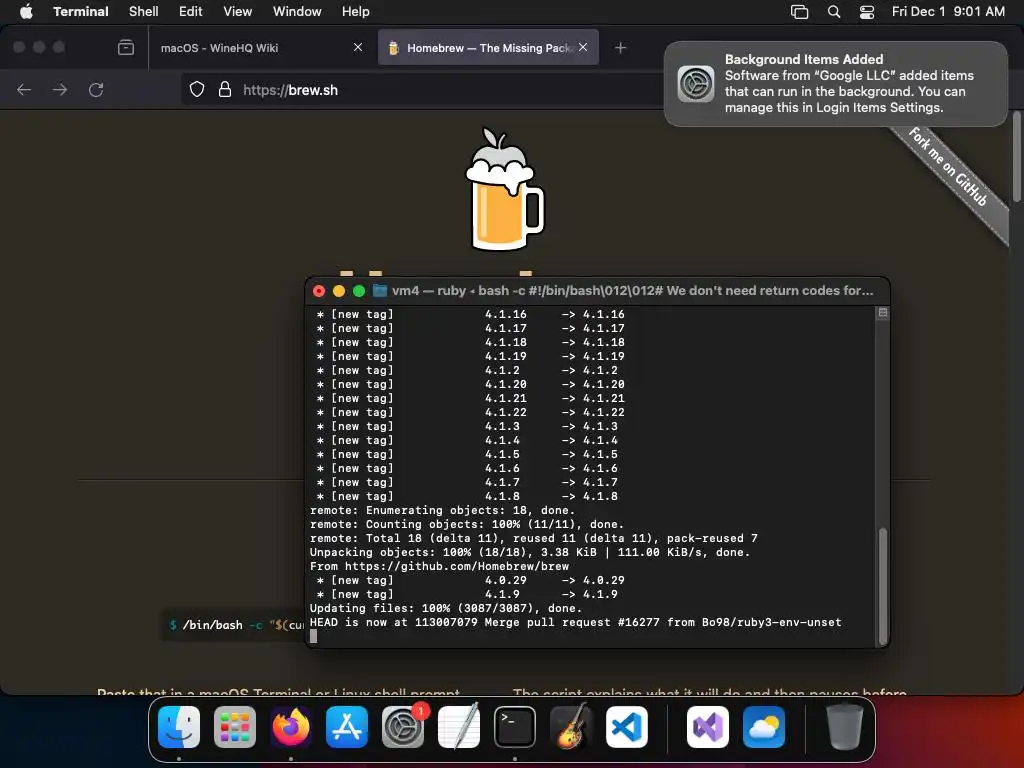
Task: Click the HEAD is now at line
Action: [x=575, y=622]
